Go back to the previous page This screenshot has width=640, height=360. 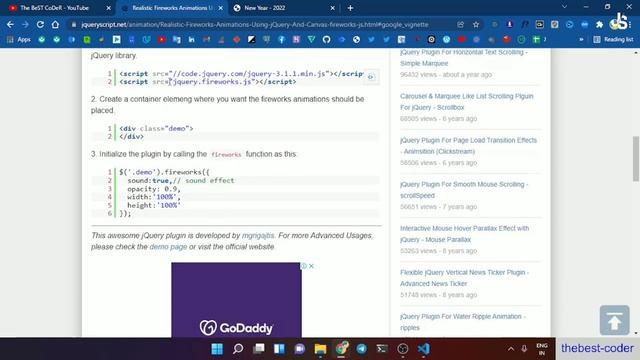[x=10, y=24]
